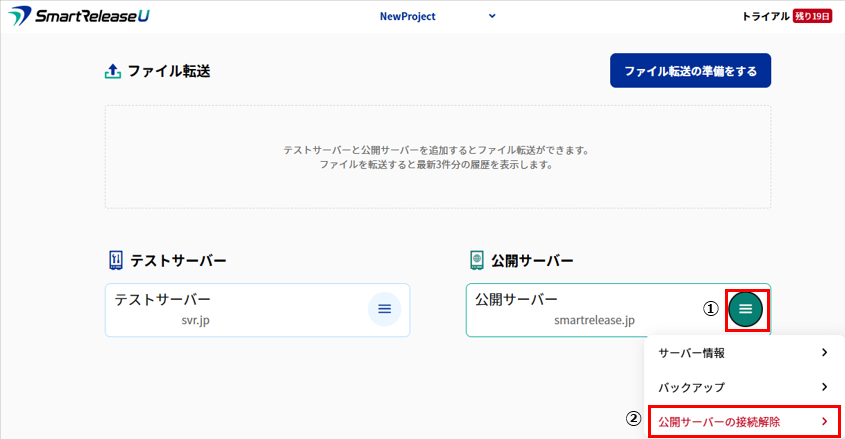
Task: Click the トライアル label in the header
Action: [x=766, y=17]
